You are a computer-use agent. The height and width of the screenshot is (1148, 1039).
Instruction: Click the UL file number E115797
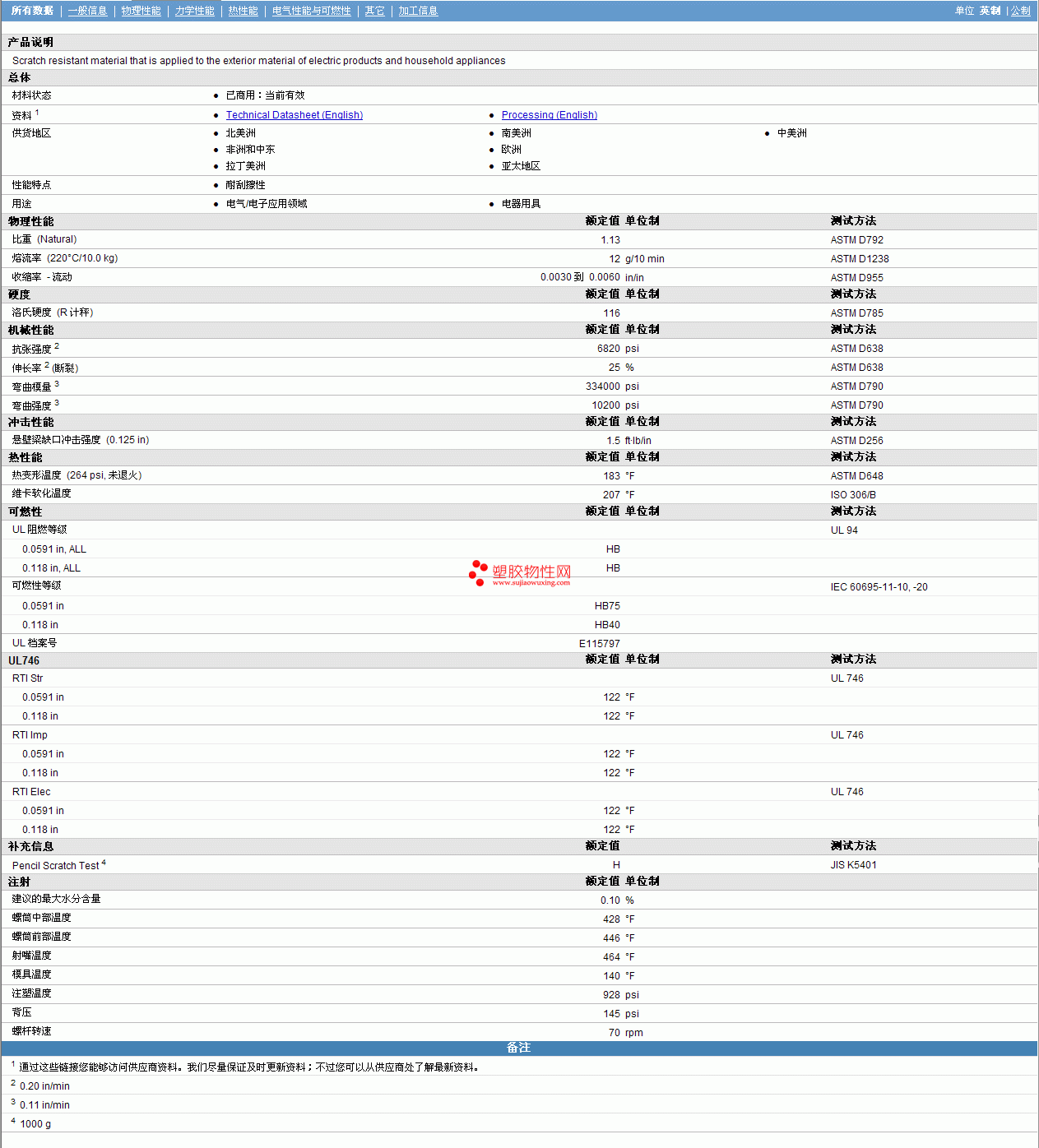pyautogui.click(x=600, y=644)
